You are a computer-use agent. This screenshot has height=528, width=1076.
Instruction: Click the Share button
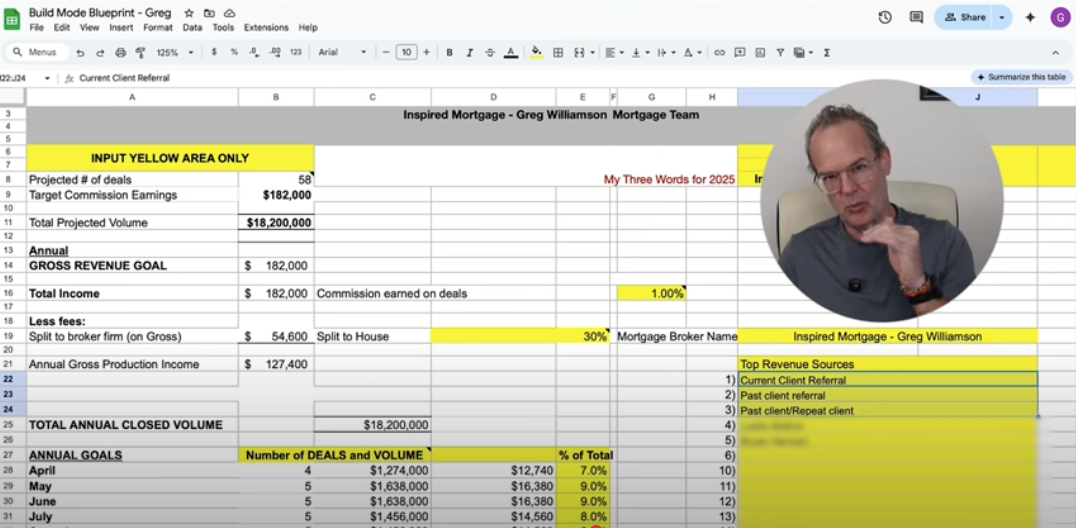tap(964, 17)
